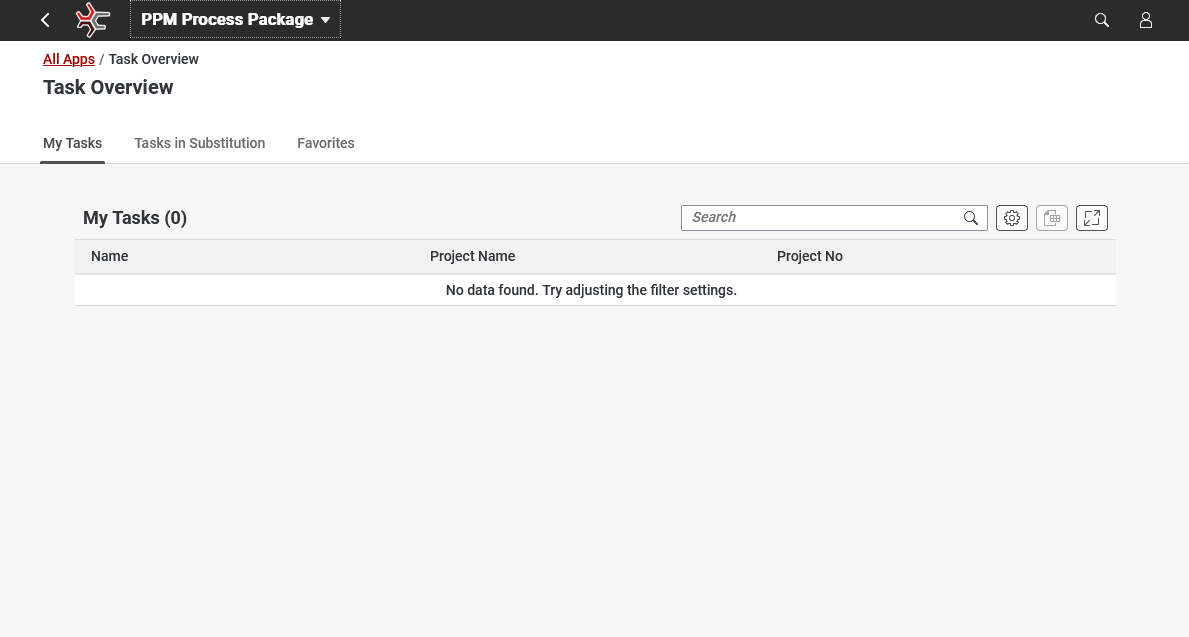This screenshot has width=1189, height=637.
Task: Click the export to spreadsheet icon
Action: click(x=1052, y=218)
